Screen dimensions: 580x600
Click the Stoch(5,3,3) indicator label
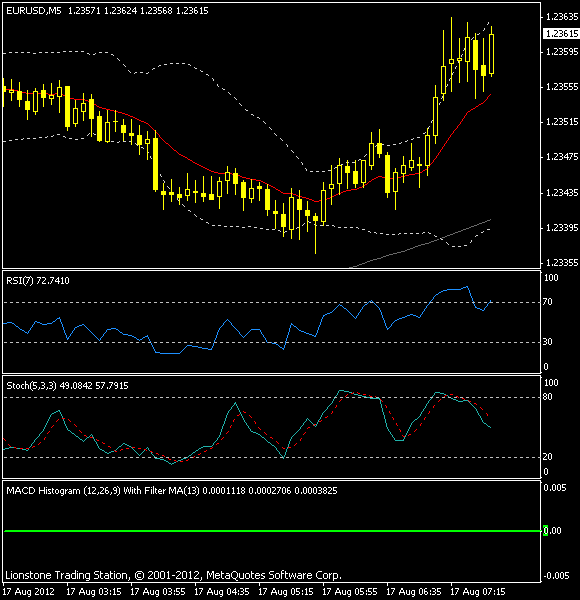click(x=67, y=386)
